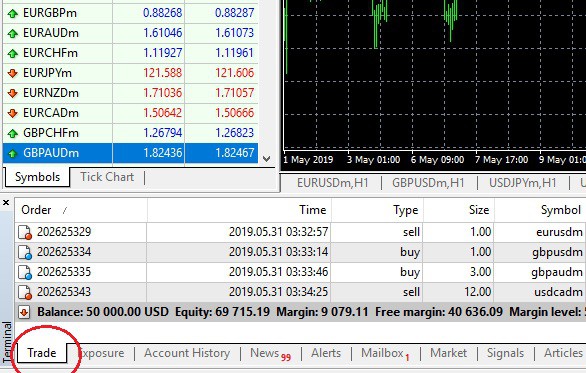Click the time 2019.05.31 03:33:46
The width and height of the screenshot is (586, 373).
pyautogui.click(x=278, y=272)
